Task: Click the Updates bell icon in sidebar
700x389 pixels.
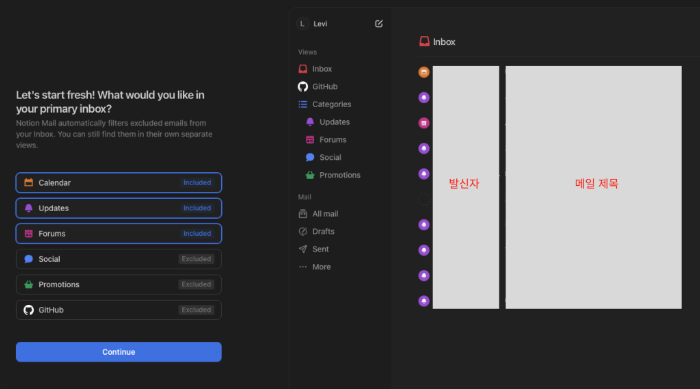Action: [x=310, y=122]
